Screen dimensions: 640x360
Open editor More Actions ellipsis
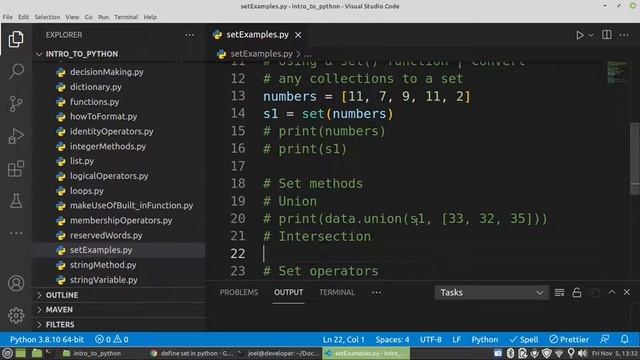click(624, 35)
